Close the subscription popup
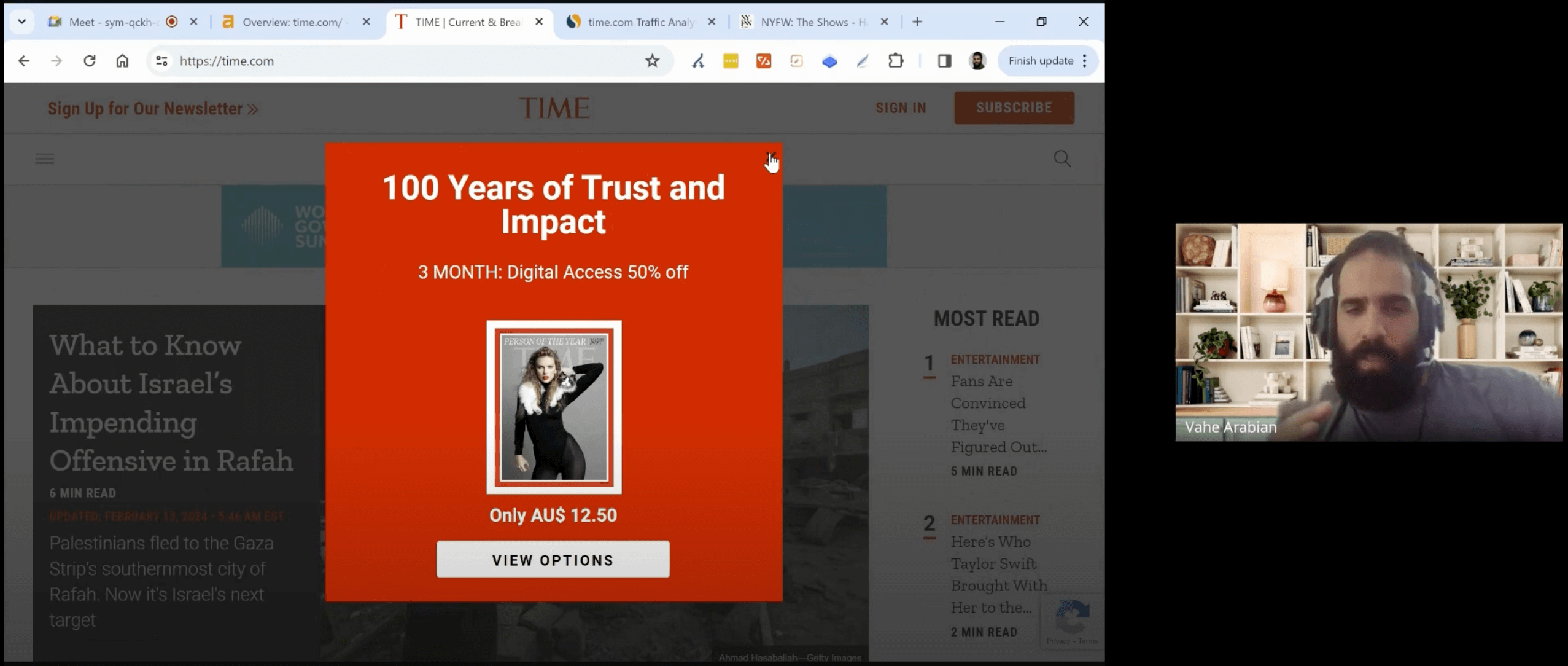1568x666 pixels. pyautogui.click(x=770, y=156)
